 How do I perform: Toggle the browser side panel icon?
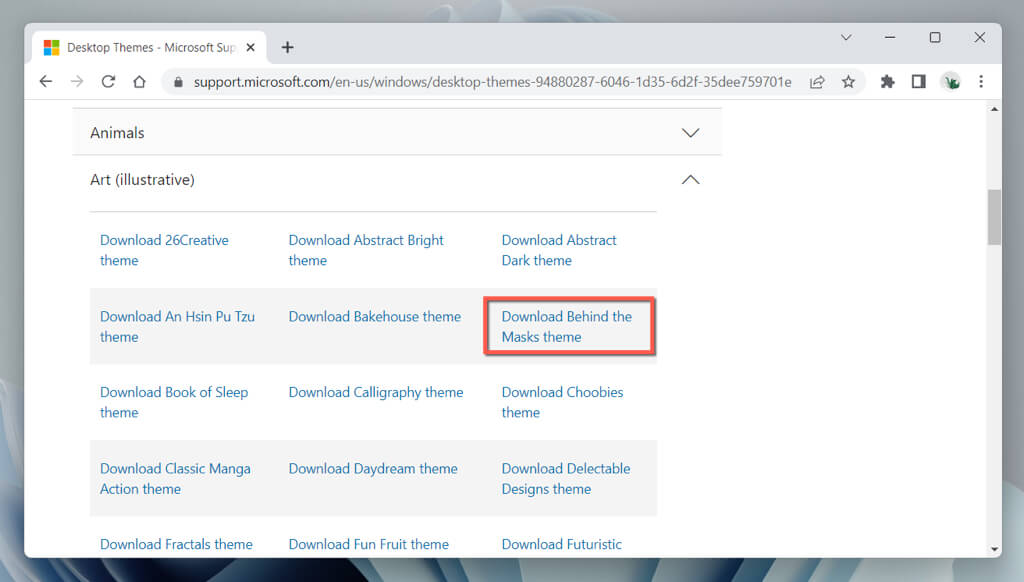(918, 82)
